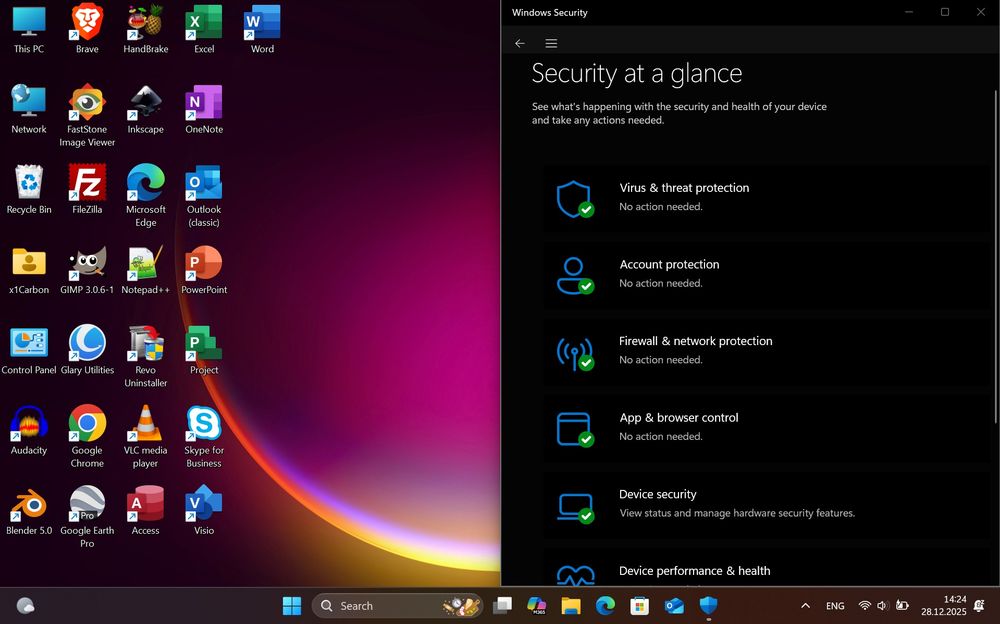Open the widgets weather button on taskbar
The image size is (1000, 624).
point(26,605)
